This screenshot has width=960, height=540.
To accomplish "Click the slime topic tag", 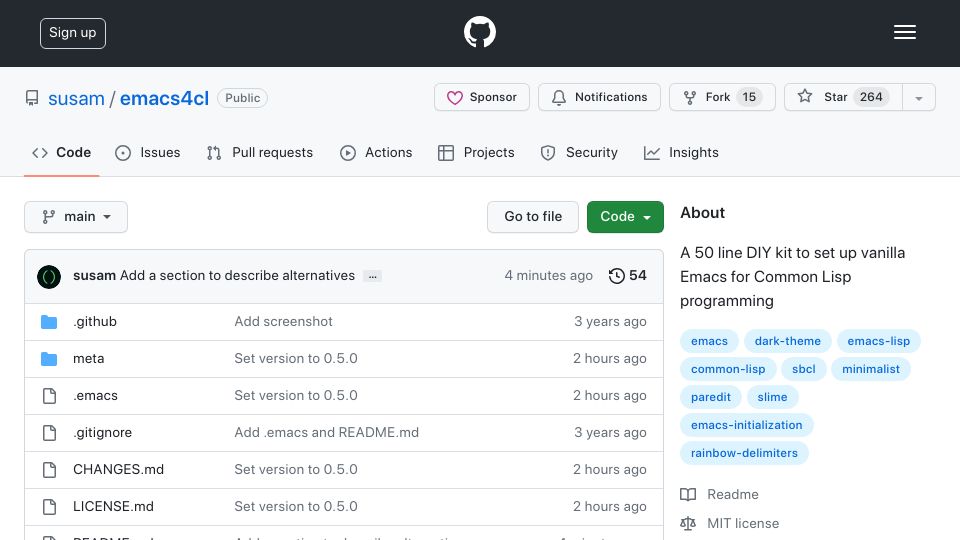I will [x=772, y=397].
